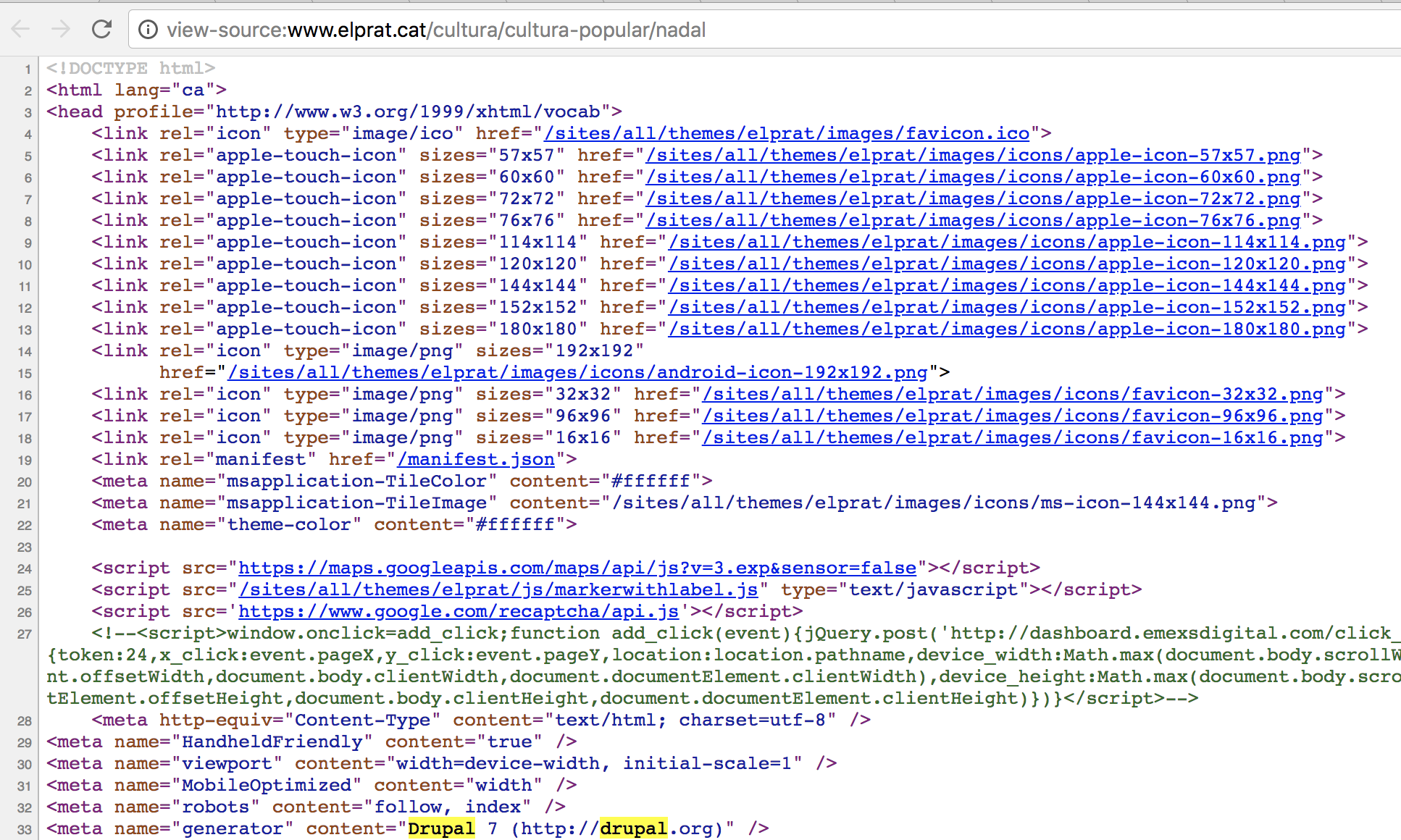Open the maps.googleapis.com script link

[577, 568]
